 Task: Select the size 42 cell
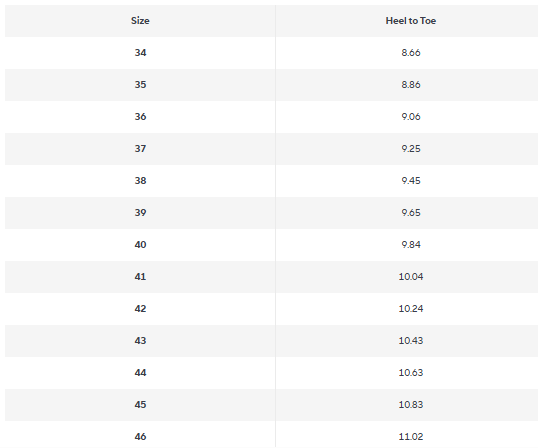pos(140,309)
